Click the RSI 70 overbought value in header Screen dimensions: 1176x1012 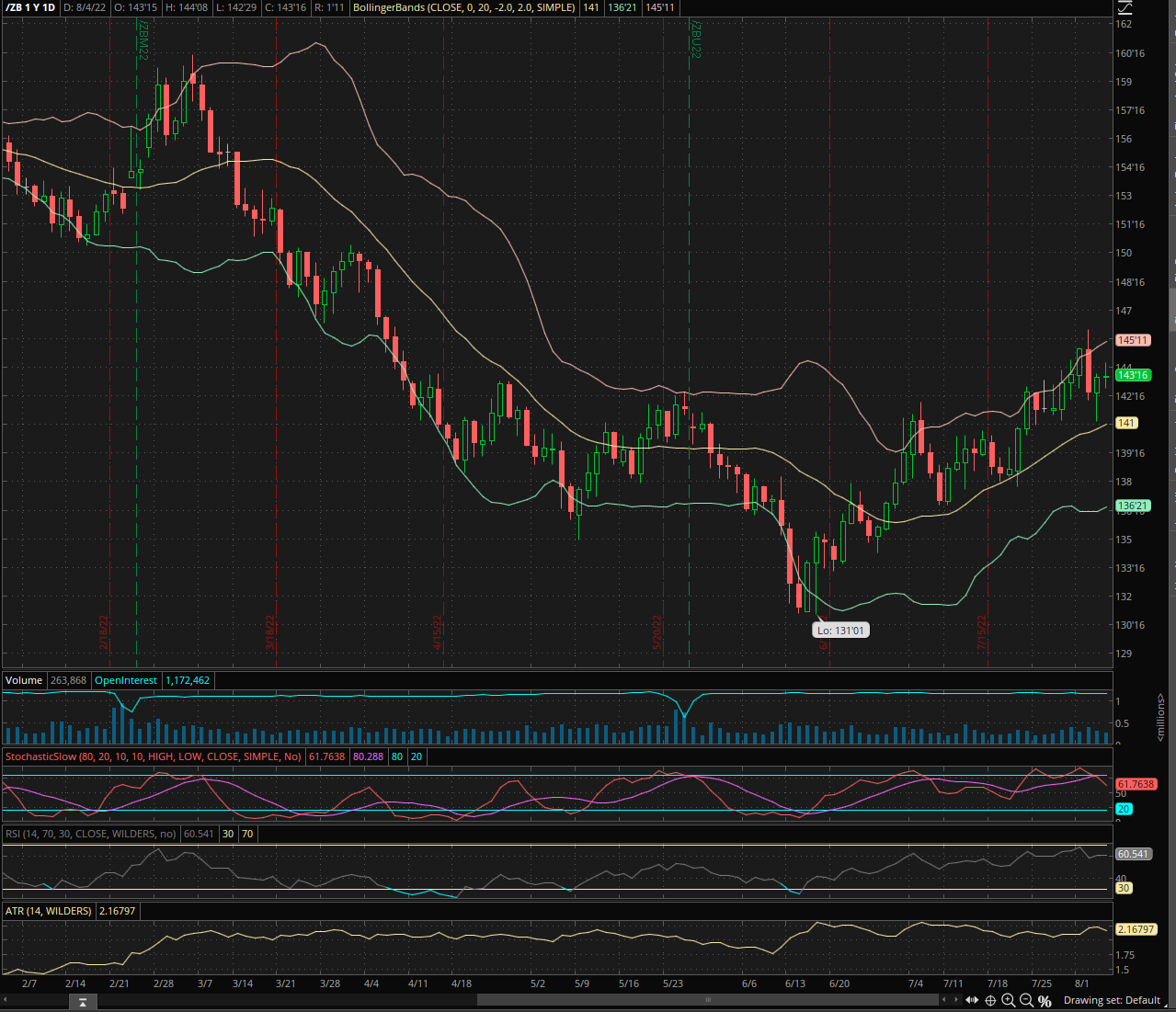(x=247, y=834)
